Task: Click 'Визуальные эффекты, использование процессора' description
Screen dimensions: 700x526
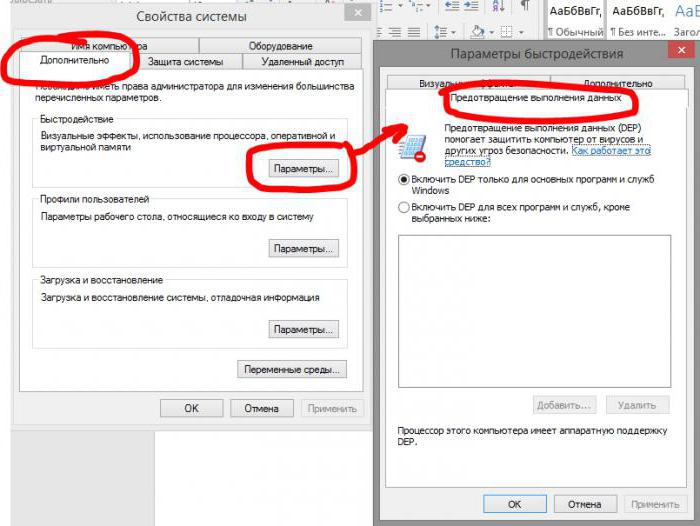Action: (x=188, y=141)
